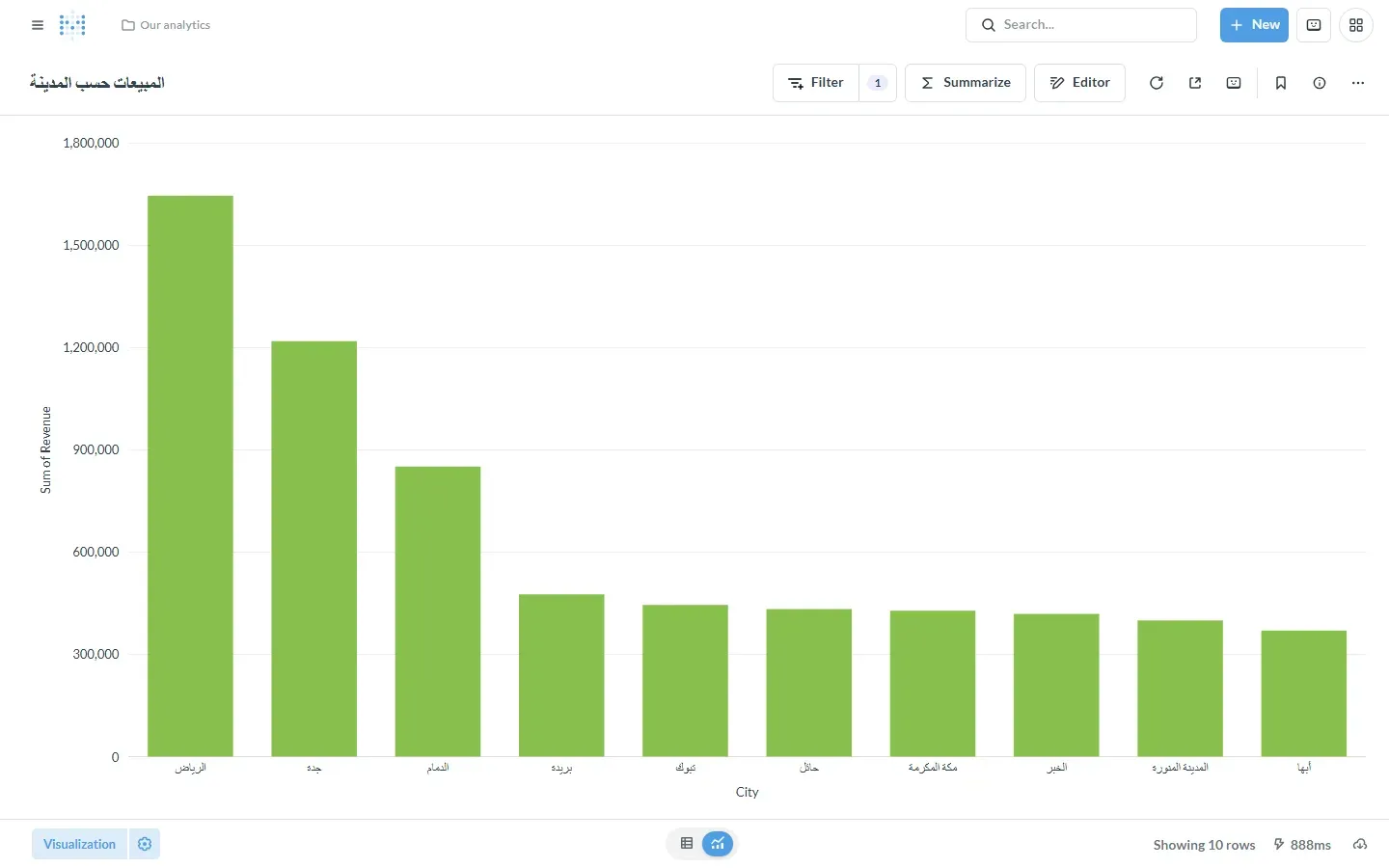The height and width of the screenshot is (868, 1389).
Task: Download full results cloud icon
Action: point(1360,844)
